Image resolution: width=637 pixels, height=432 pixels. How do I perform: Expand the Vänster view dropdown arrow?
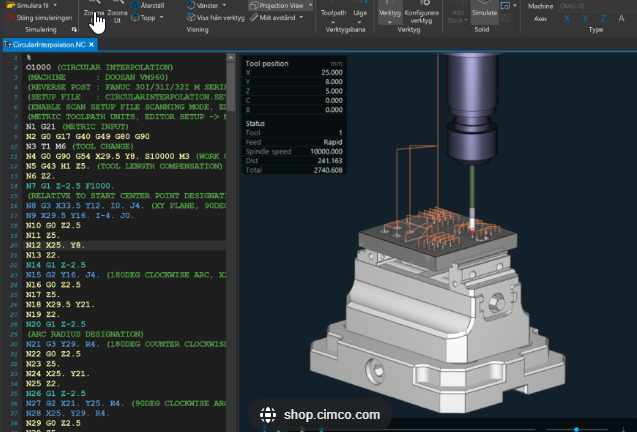pyautogui.click(x=224, y=5)
